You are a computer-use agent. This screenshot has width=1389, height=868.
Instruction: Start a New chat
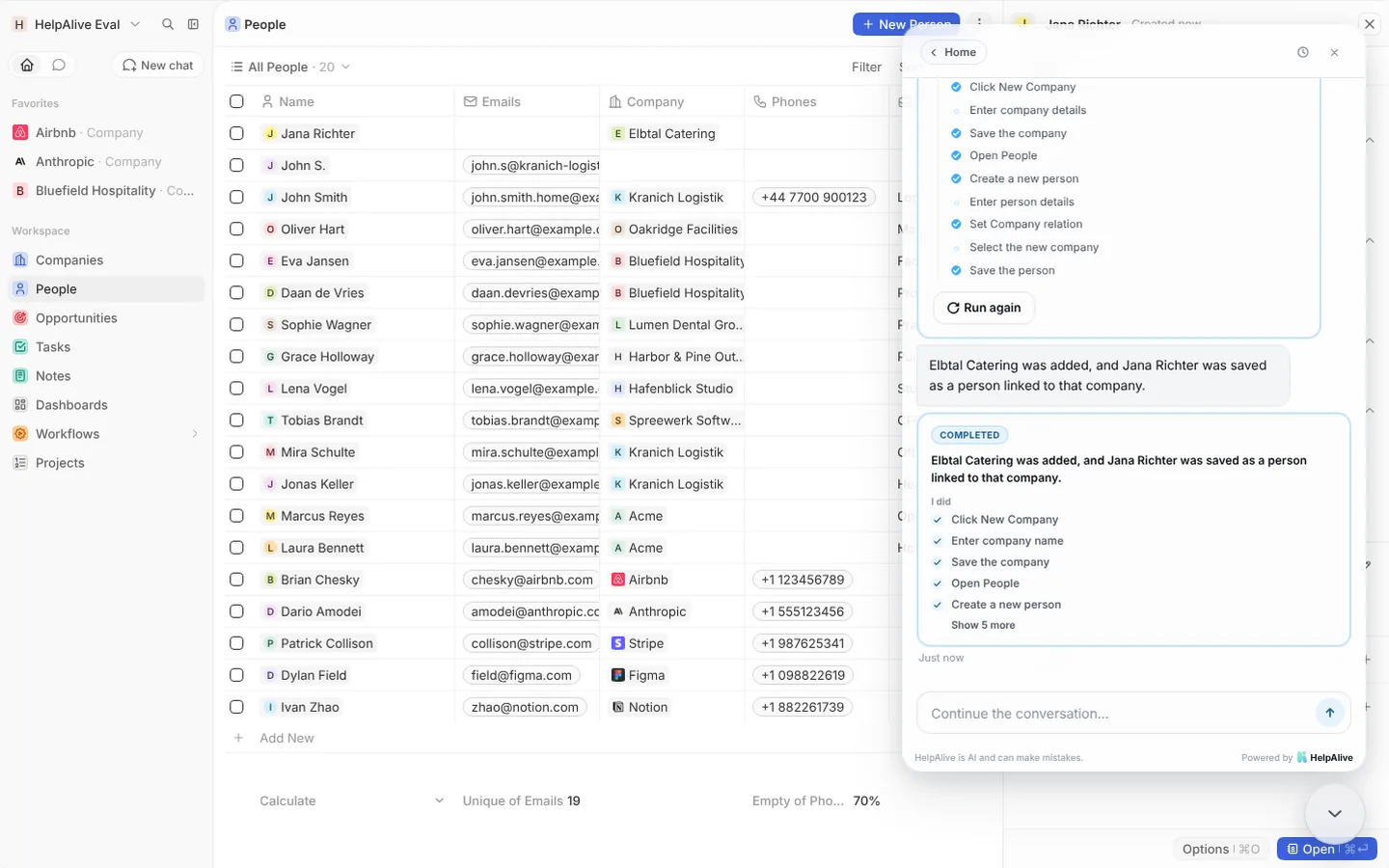(157, 65)
